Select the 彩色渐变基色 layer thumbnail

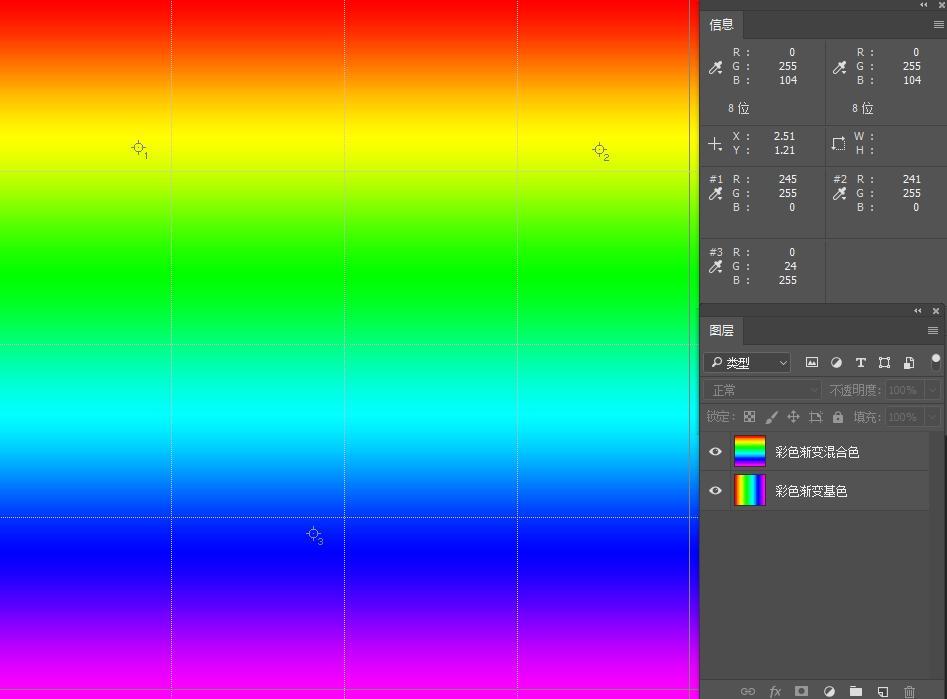coord(750,491)
